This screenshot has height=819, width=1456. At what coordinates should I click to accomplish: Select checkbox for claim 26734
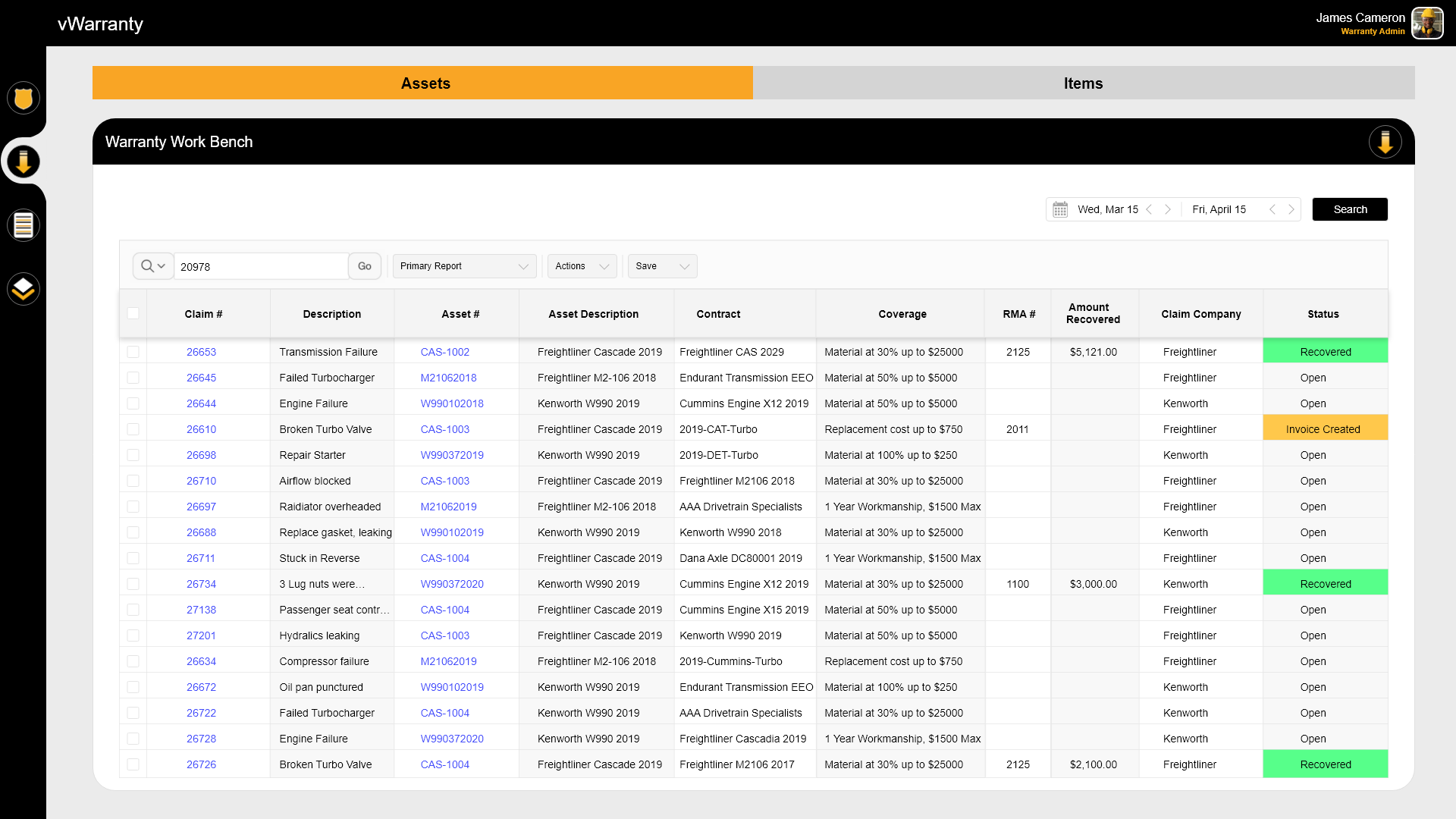[x=133, y=584]
